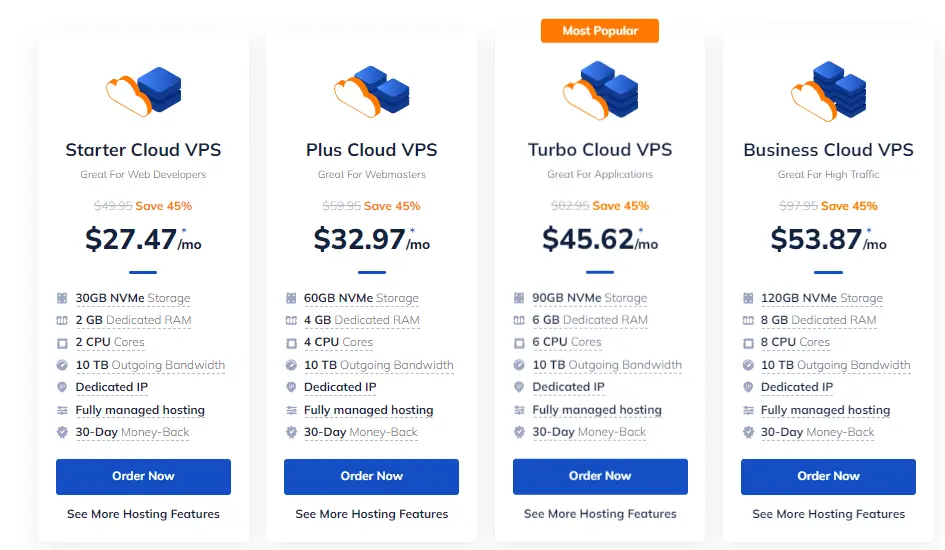This screenshot has width=945, height=550.
Task: Click the Most Popular badge
Action: pyautogui.click(x=600, y=31)
